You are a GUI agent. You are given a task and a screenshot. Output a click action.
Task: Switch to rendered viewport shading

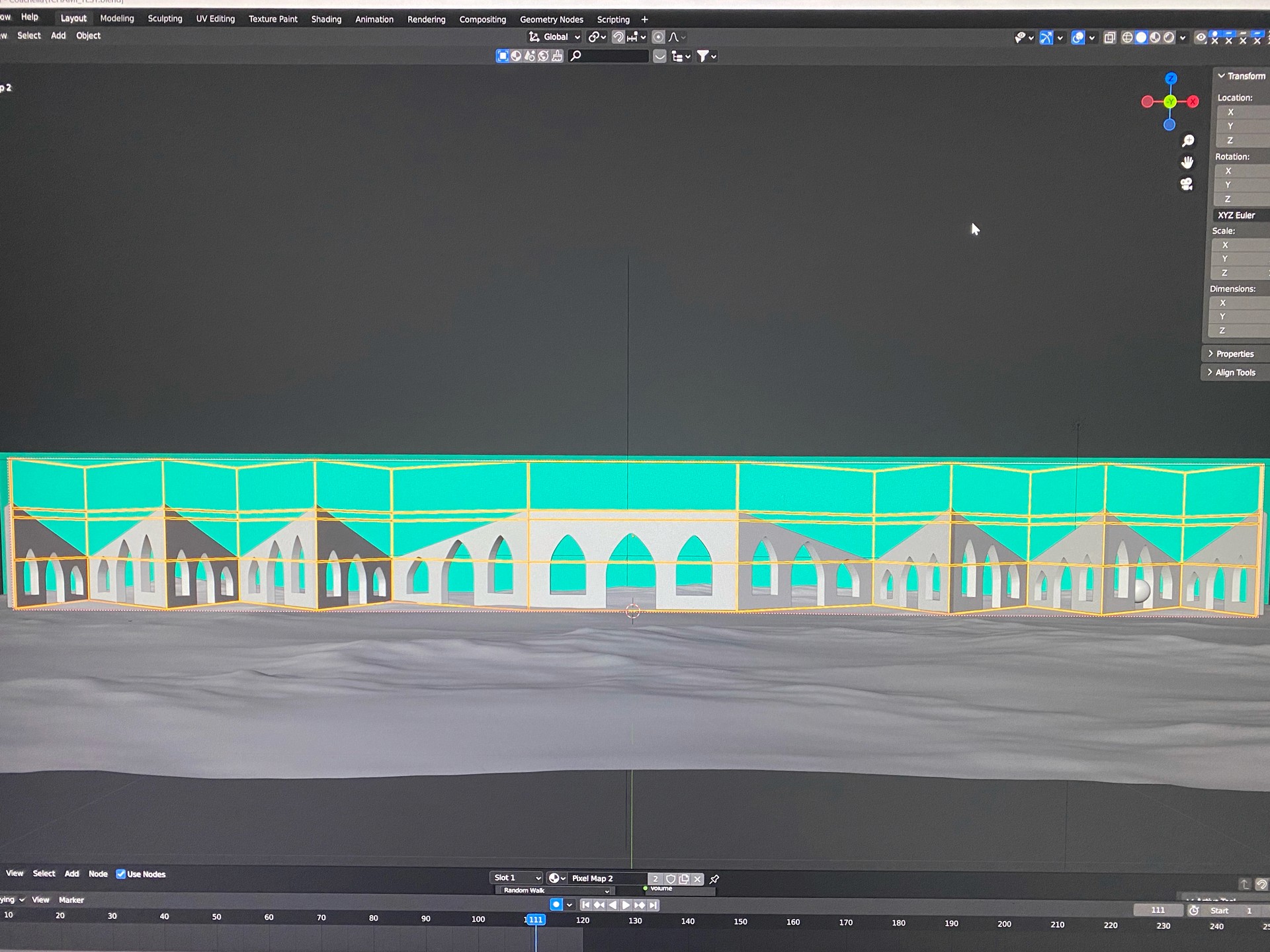[1169, 38]
